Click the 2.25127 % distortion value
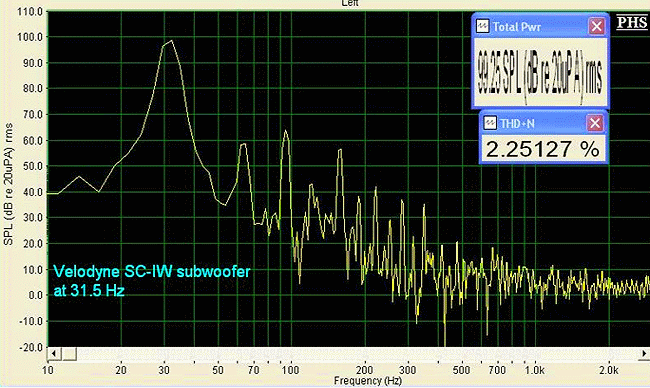Viewport: 650px width, 388px height. tap(543, 149)
